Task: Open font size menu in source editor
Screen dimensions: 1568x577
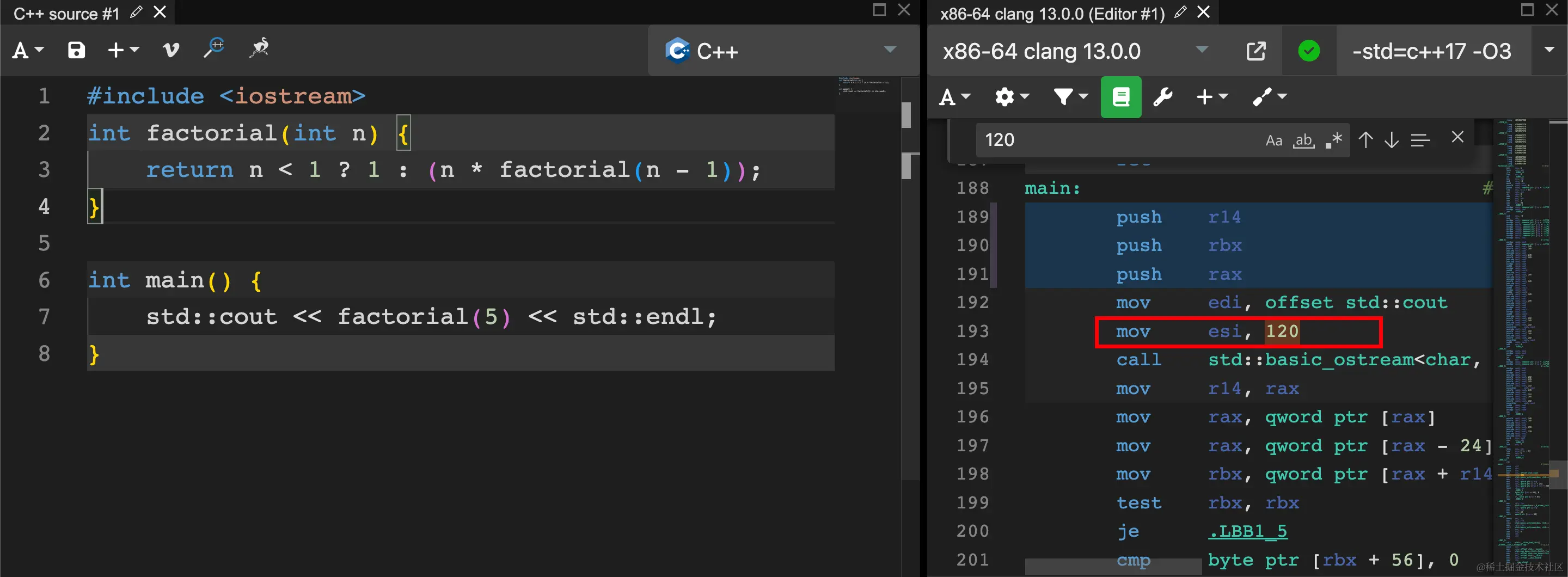Action: [x=28, y=51]
